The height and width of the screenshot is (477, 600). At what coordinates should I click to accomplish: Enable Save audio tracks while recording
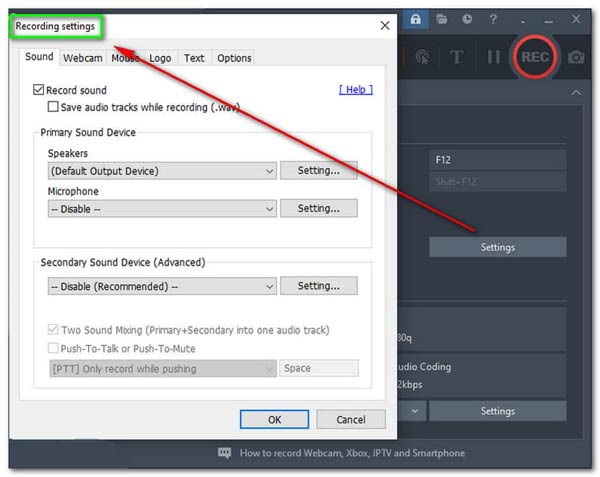click(53, 107)
